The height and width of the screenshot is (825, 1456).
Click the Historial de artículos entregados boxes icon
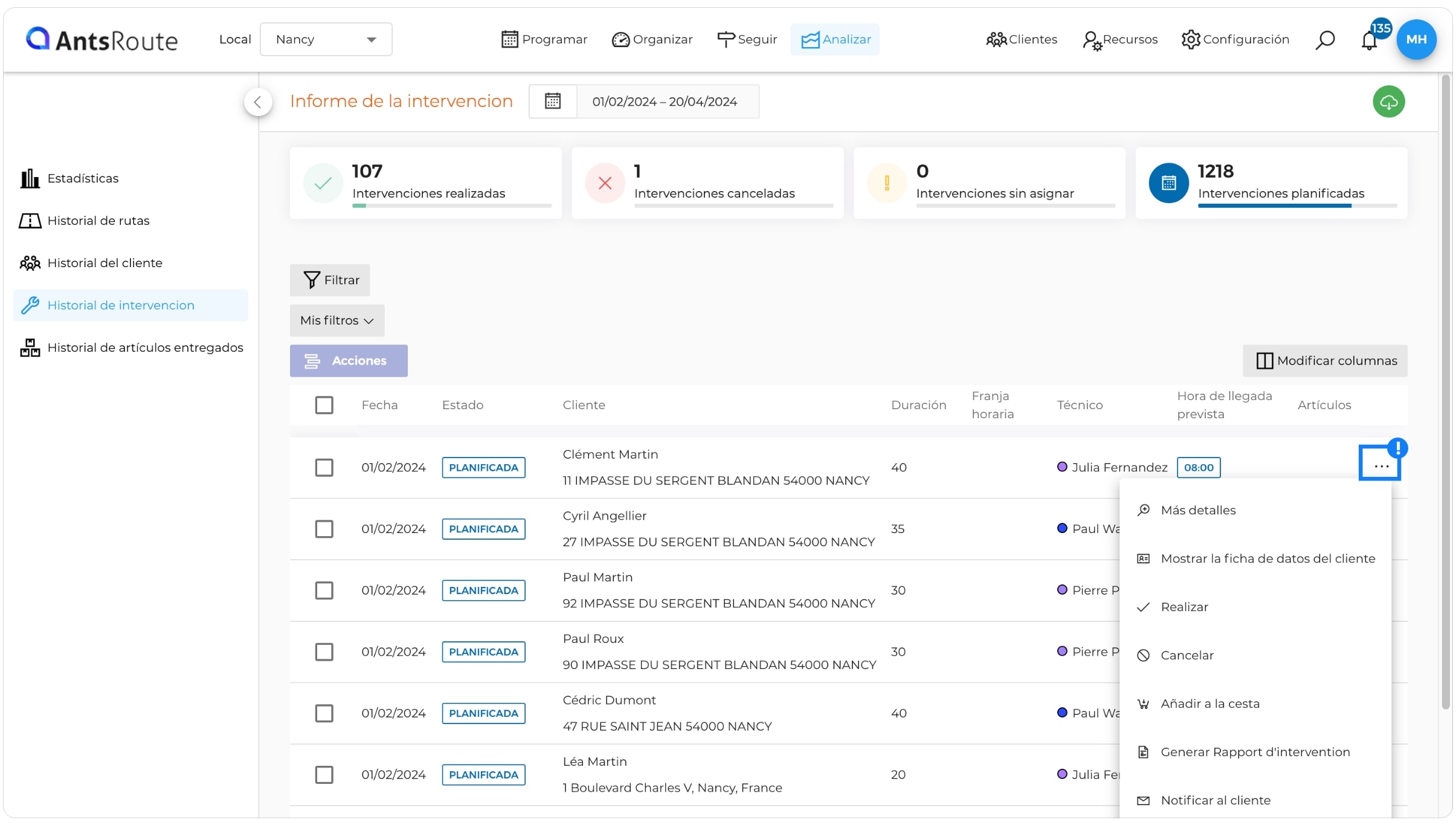30,348
